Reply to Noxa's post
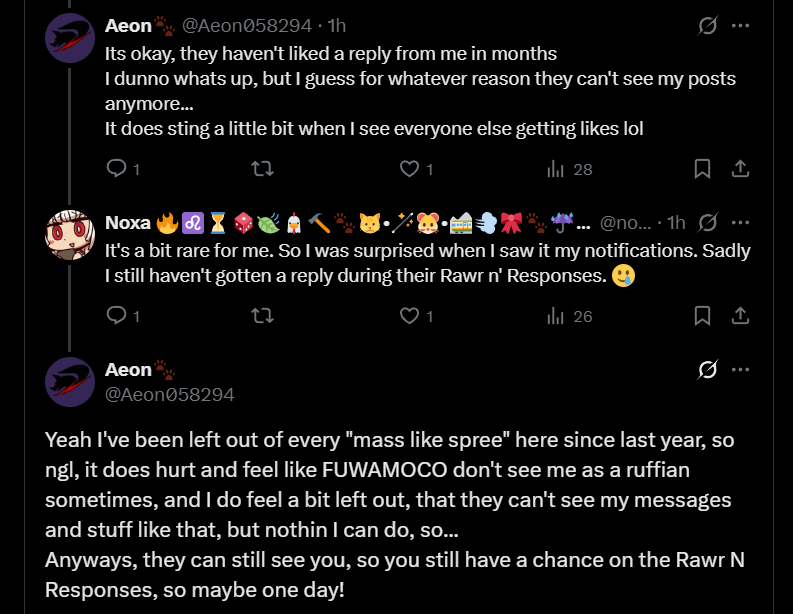The height and width of the screenshot is (614, 793). pyautogui.click(x=117, y=316)
